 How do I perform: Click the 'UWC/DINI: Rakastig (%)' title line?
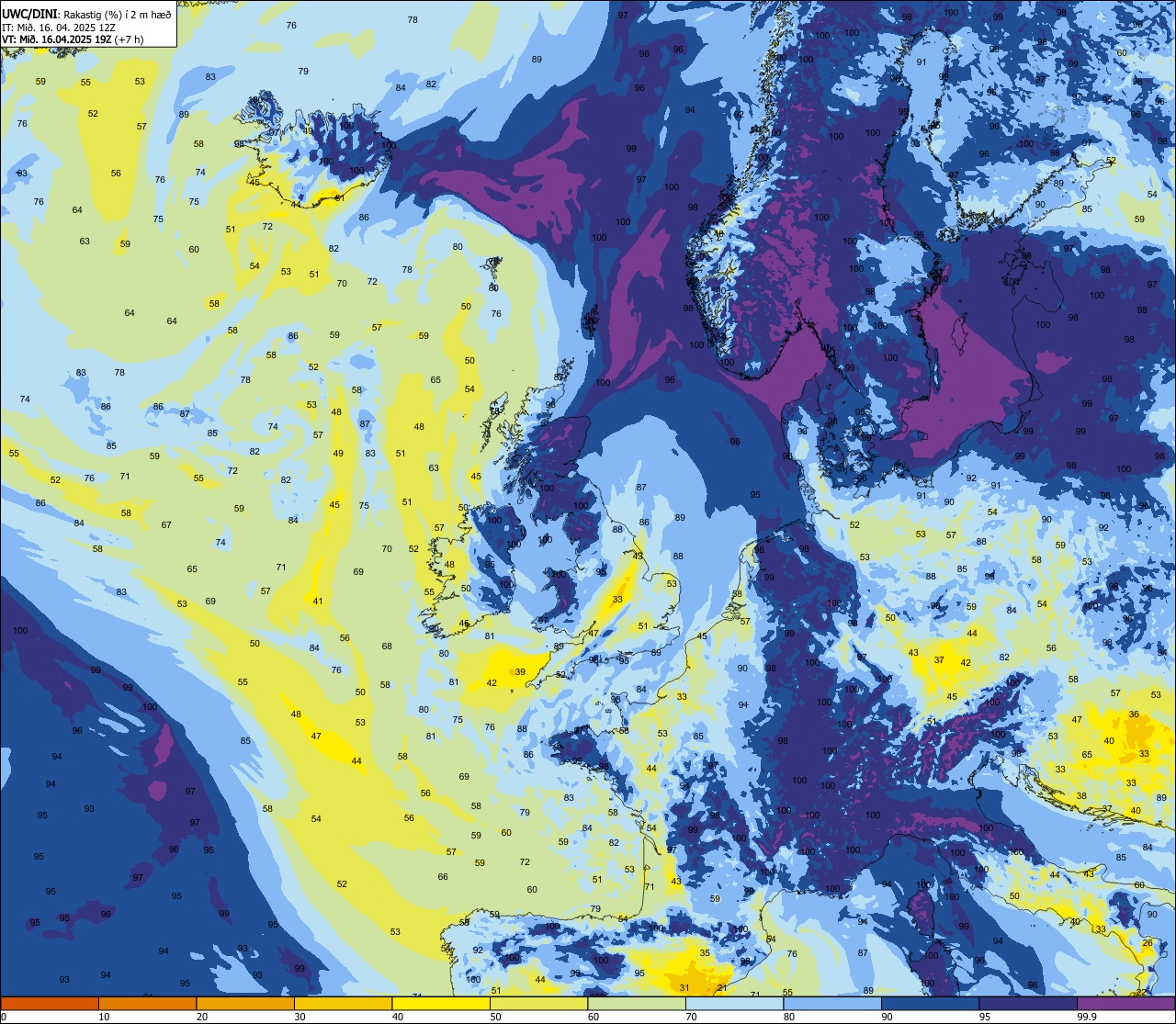[x=86, y=14]
